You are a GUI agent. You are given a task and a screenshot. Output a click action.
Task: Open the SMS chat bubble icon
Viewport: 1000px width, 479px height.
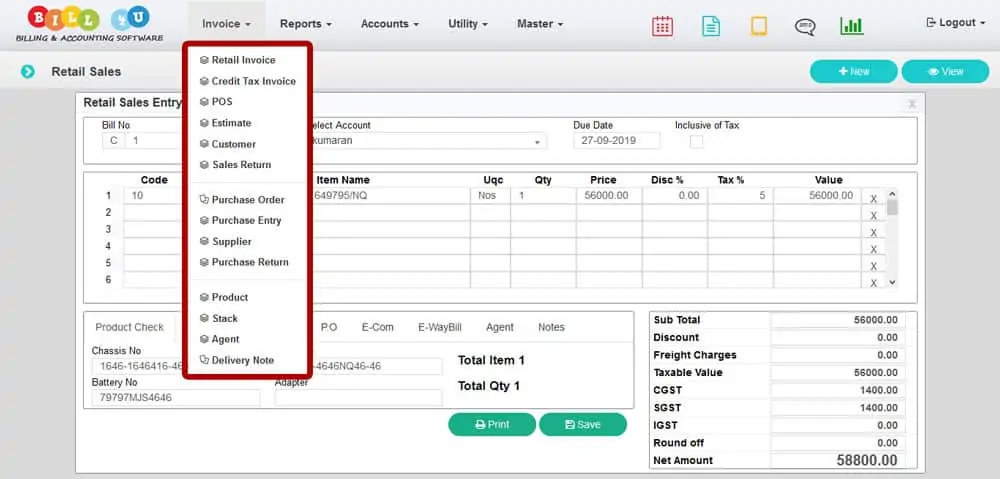(x=805, y=26)
